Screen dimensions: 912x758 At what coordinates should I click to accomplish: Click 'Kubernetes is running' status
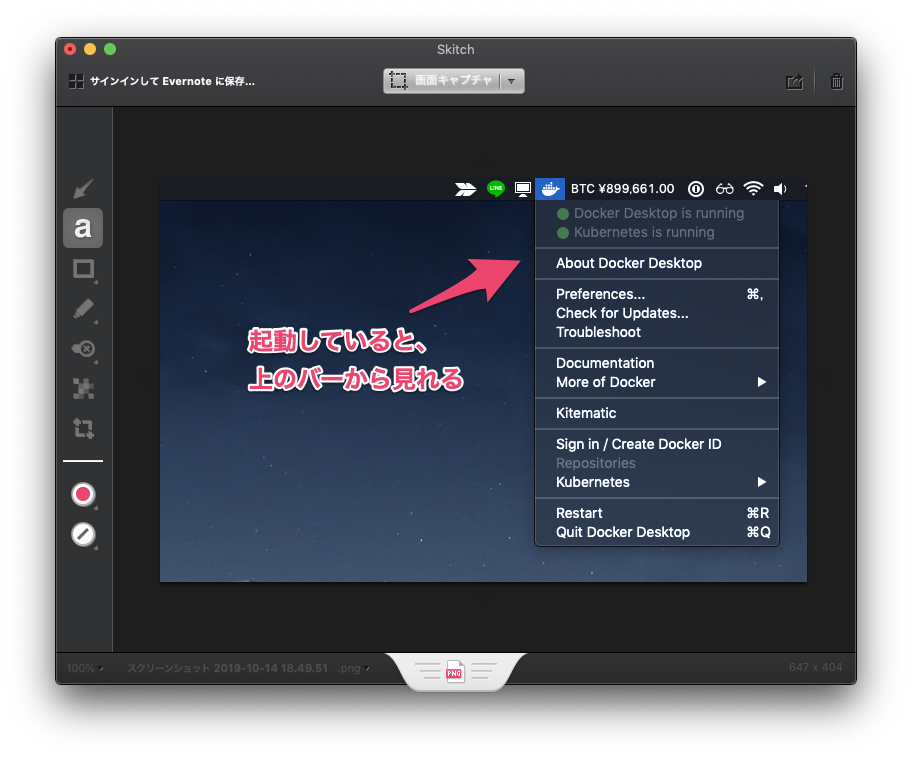click(657, 233)
